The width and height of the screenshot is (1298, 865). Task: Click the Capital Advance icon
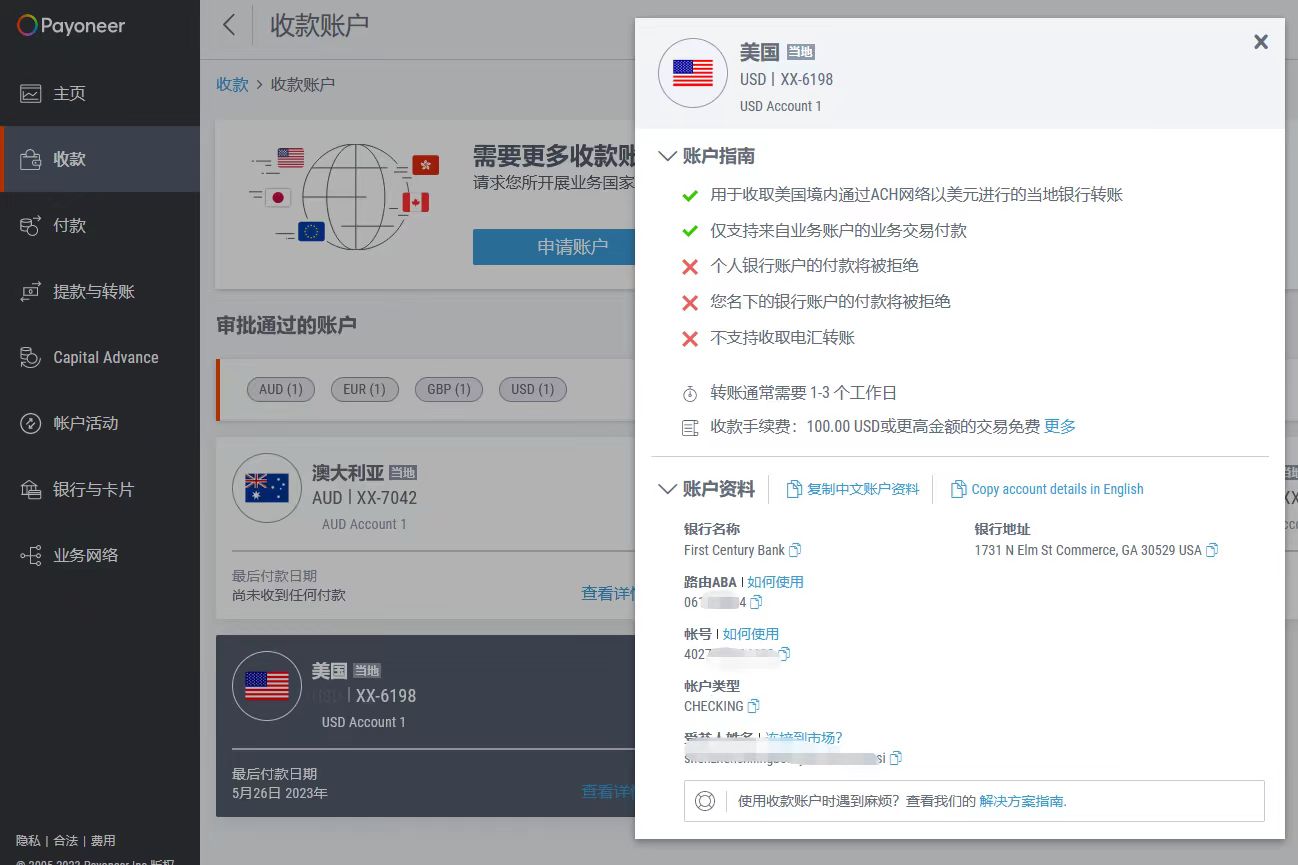click(31, 357)
